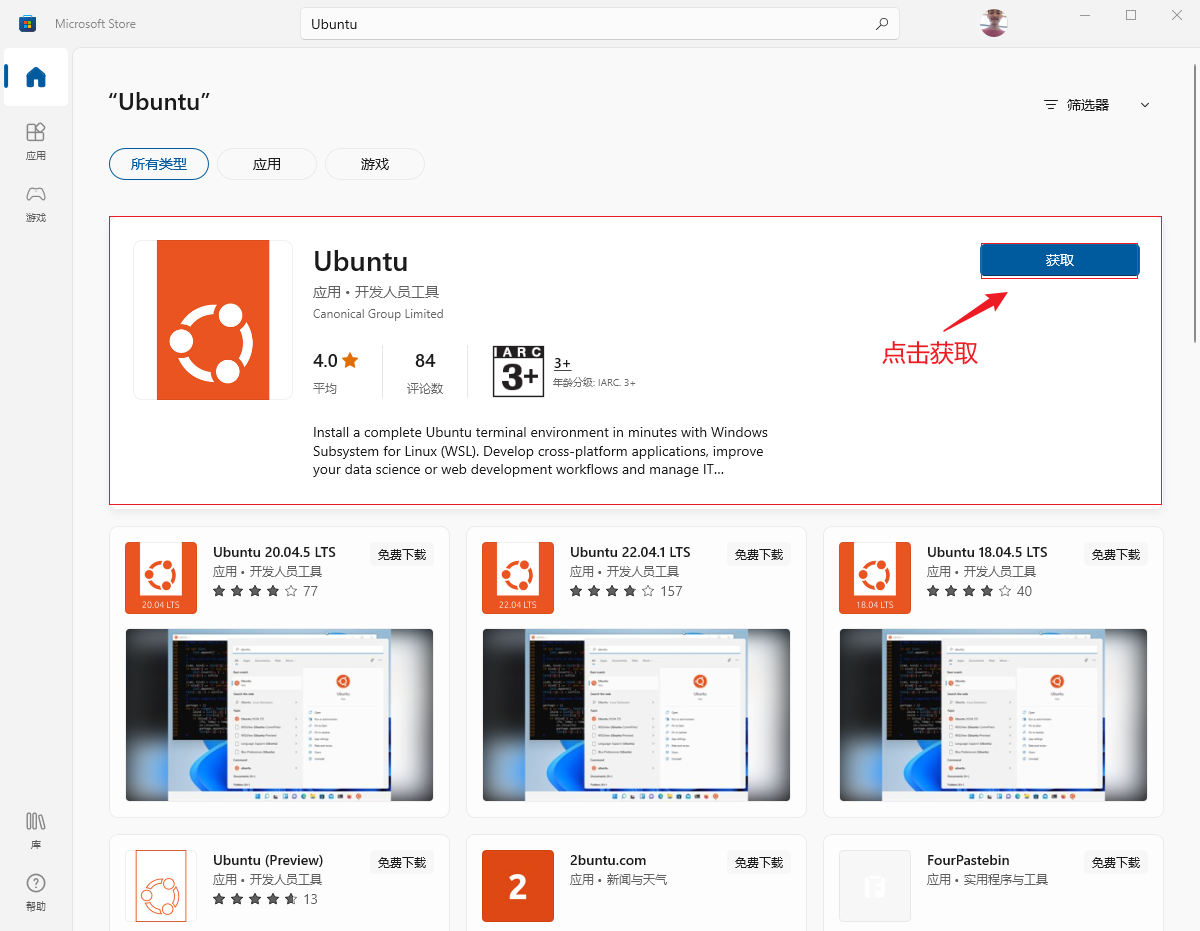Click the Ubuntu 20.04.5 LTS title
This screenshot has height=931, width=1200.
[x=274, y=552]
